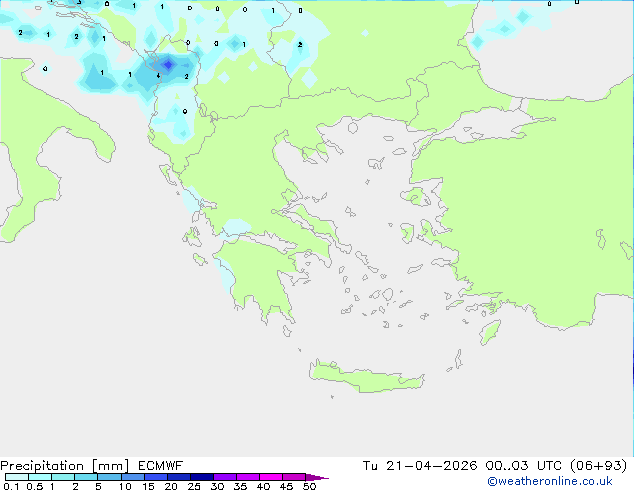634x490 pixels.
Task: Click the island of Rhodes on map
Action: [x=490, y=332]
